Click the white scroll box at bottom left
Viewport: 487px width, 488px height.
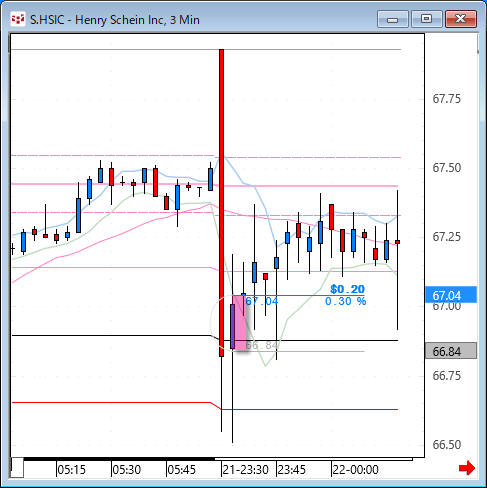[17, 468]
